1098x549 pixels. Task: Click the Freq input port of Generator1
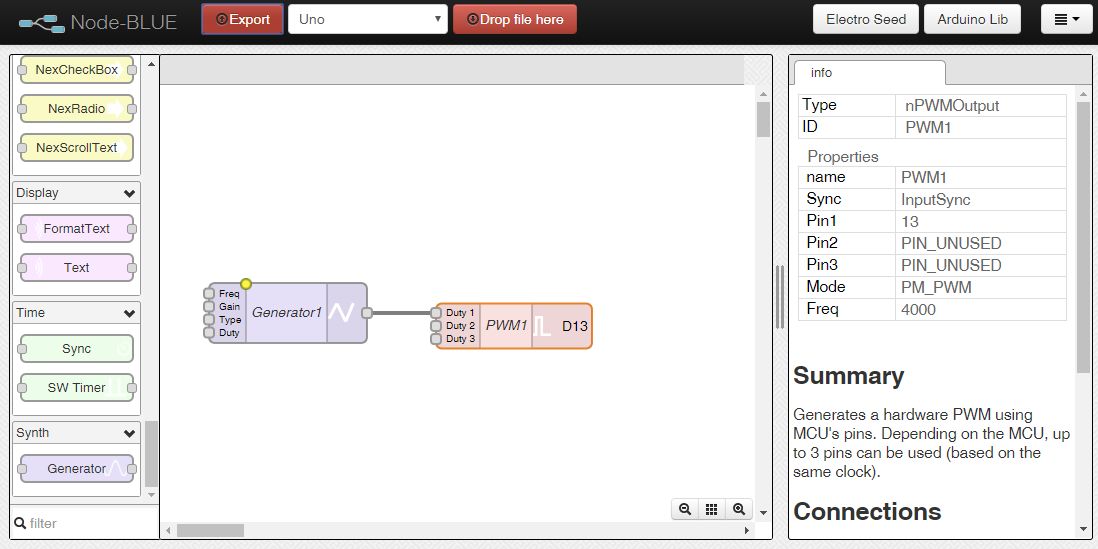coord(209,293)
